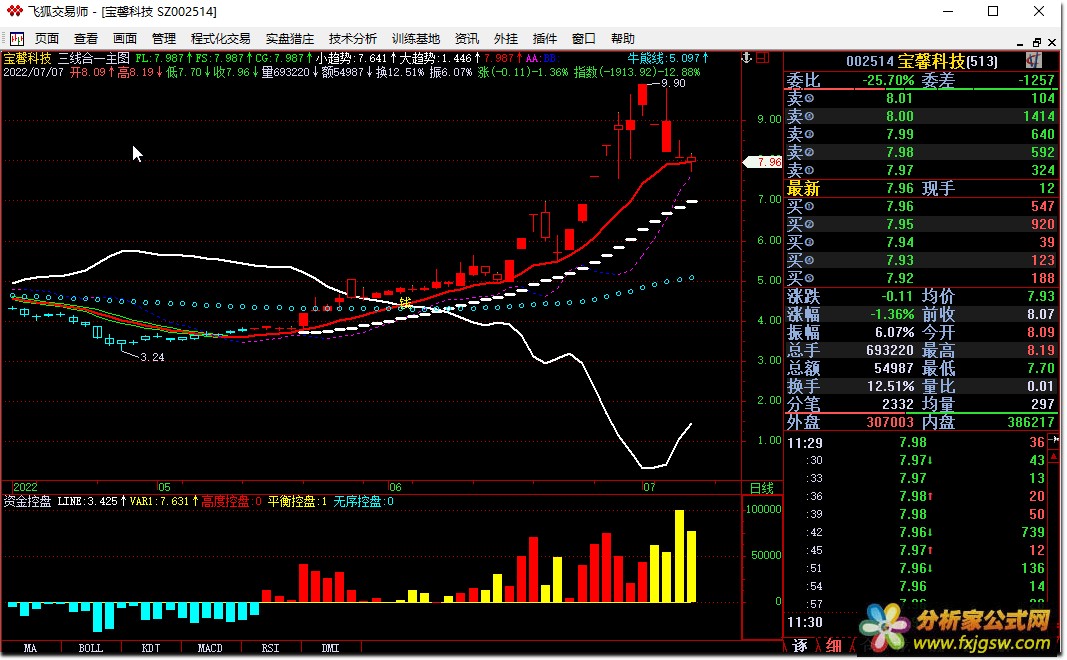
Task: Switch to the KDT indicator tab
Action: 150,648
